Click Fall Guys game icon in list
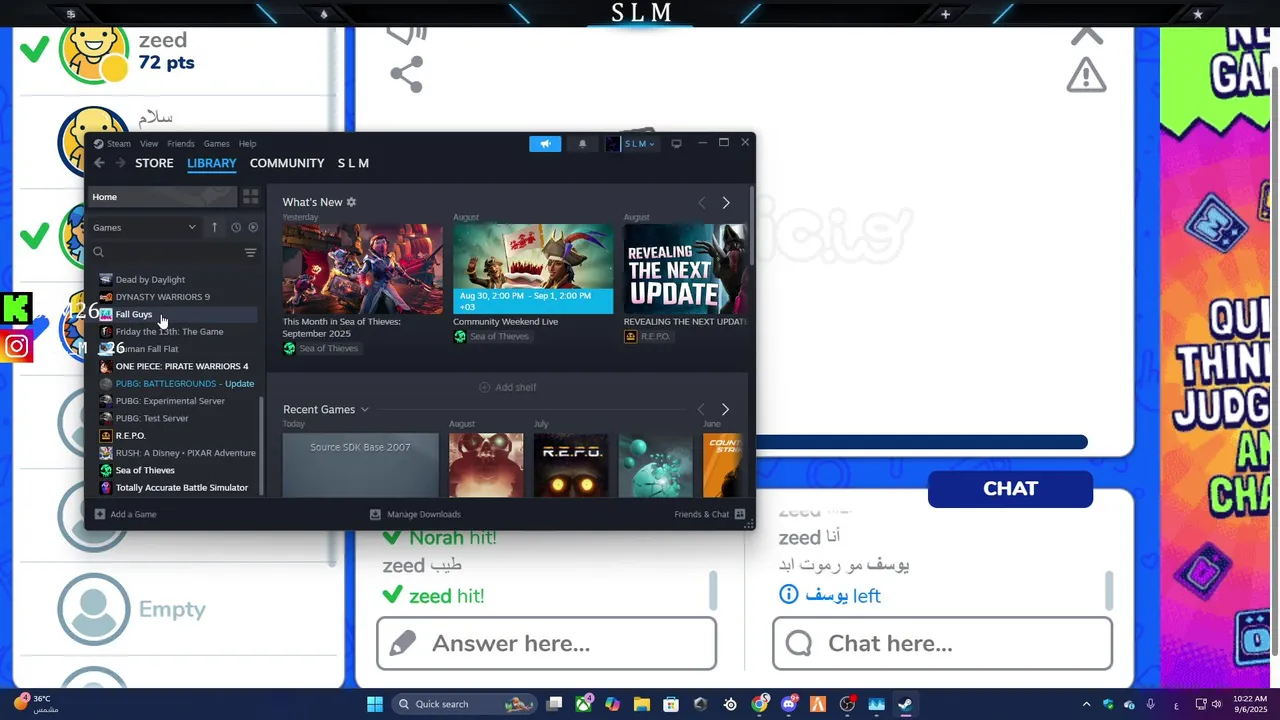This screenshot has height=720, width=1280. click(x=106, y=314)
